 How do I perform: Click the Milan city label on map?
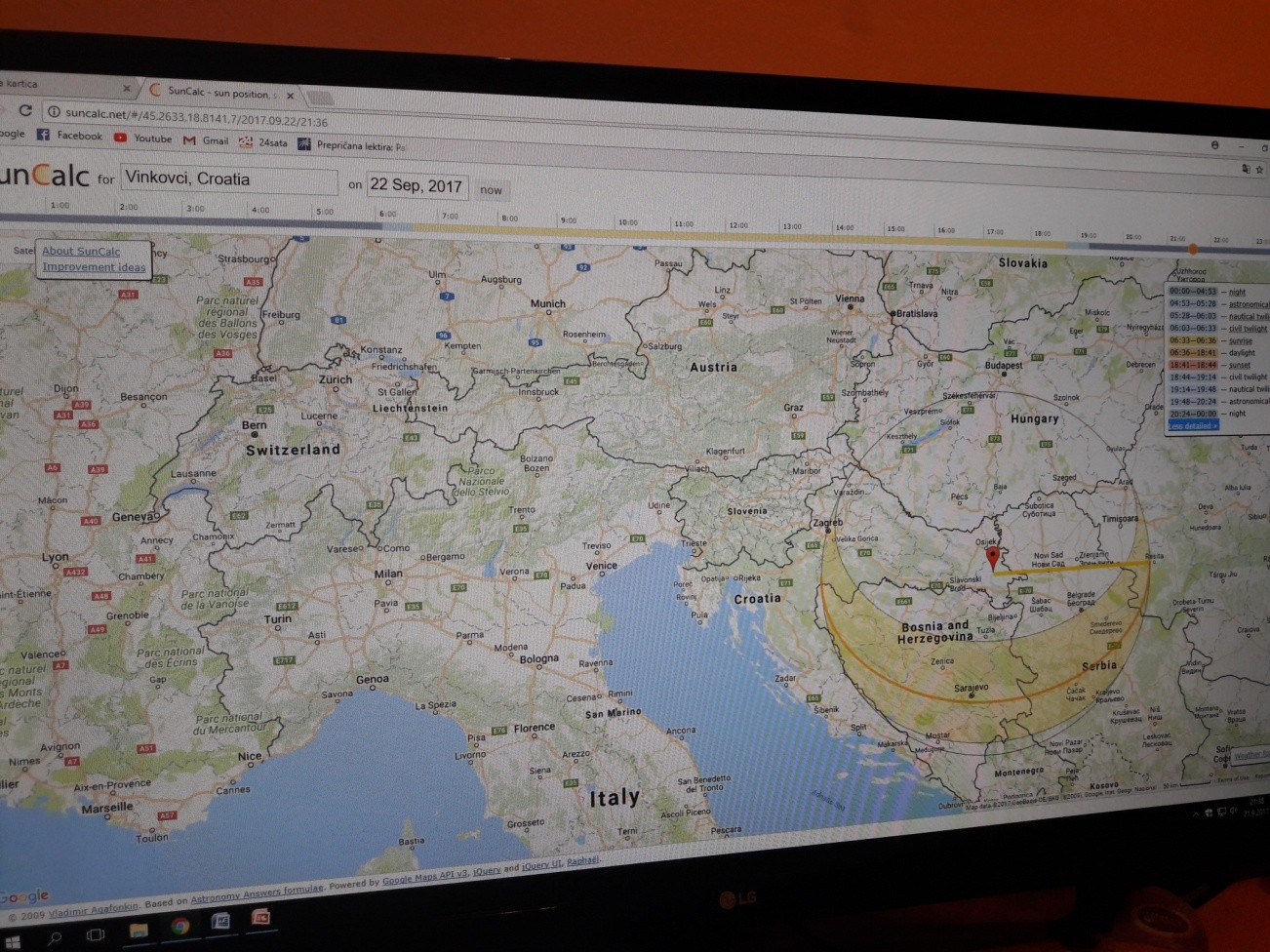[x=388, y=574]
